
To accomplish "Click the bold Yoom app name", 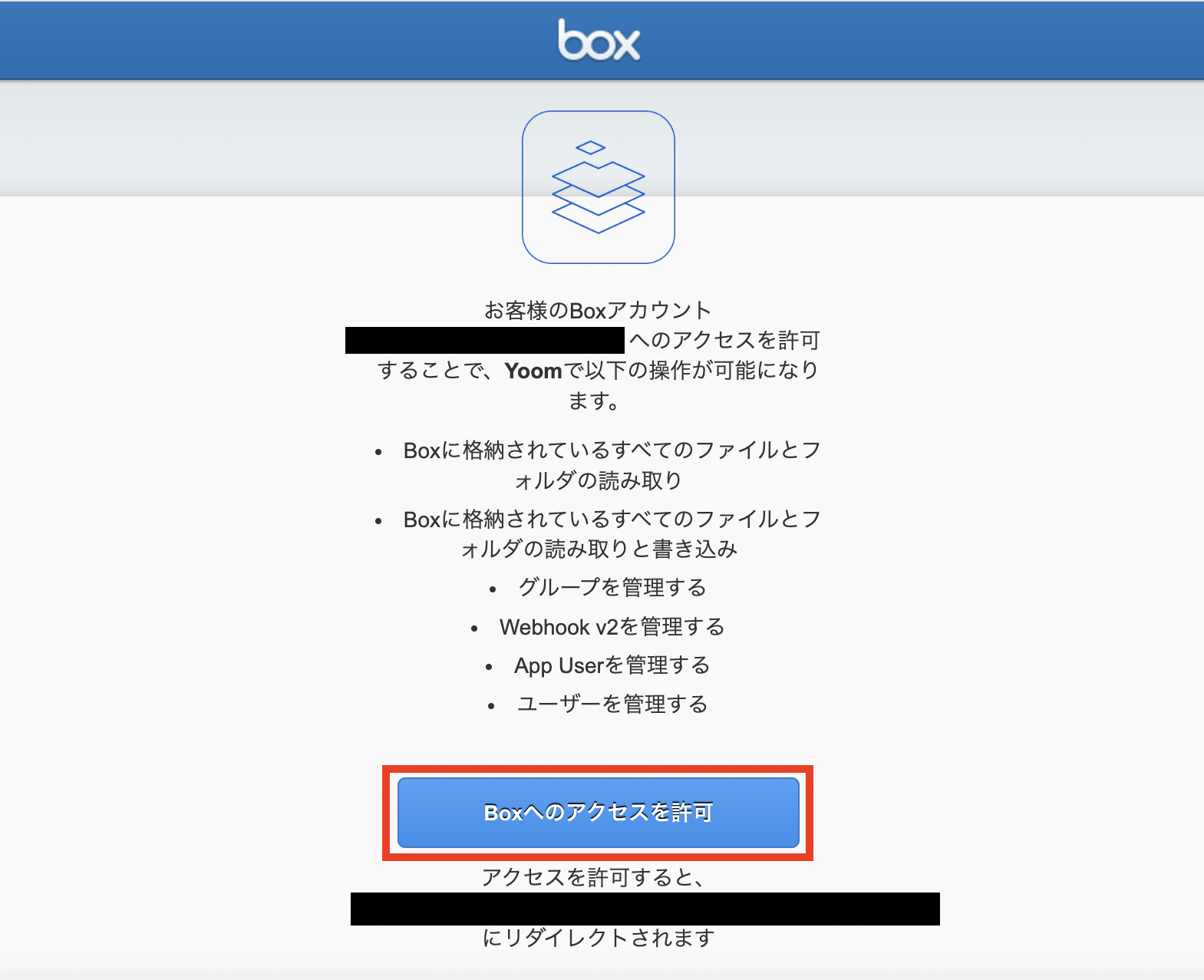I will 533,371.
